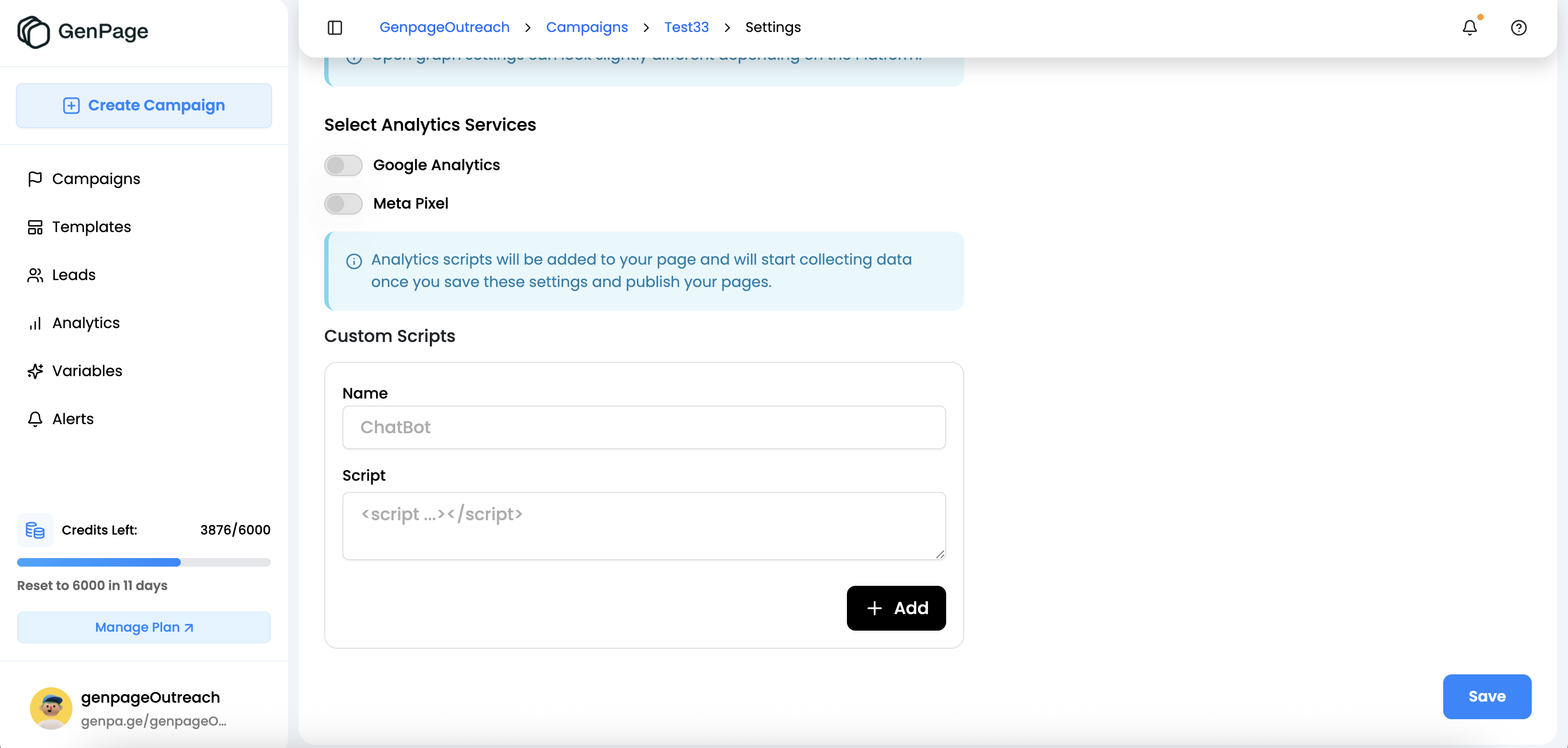Click the Script textarea resize handle
The width and height of the screenshot is (1568, 748).
coord(940,554)
